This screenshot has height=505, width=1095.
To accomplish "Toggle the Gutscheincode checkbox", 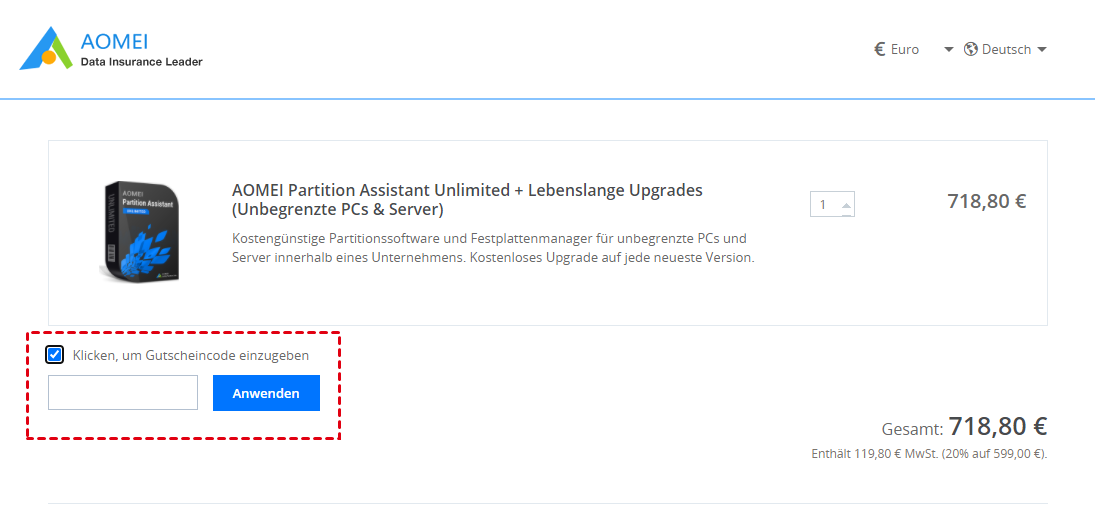I will pos(54,355).
